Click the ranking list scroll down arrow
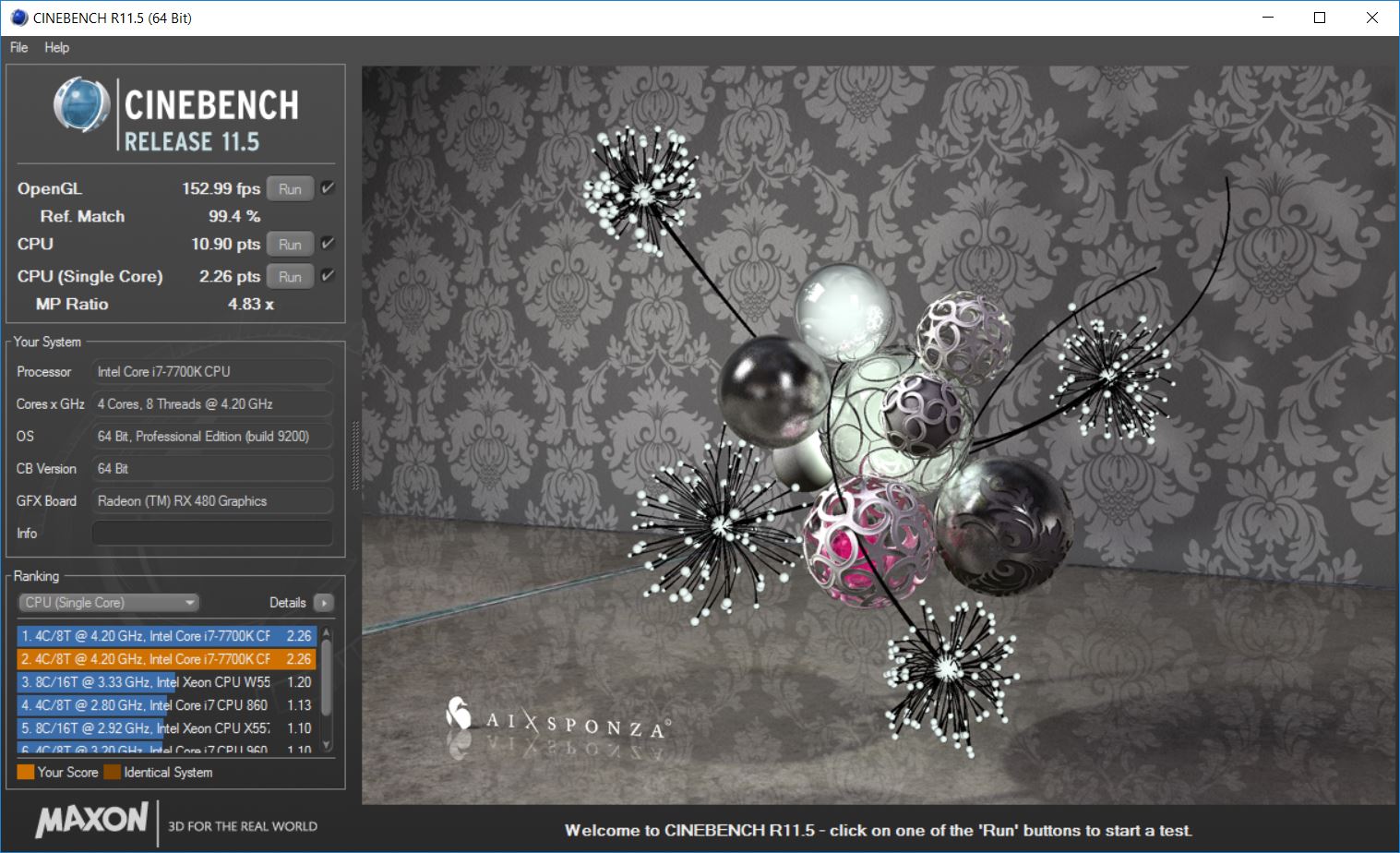1400x853 pixels. pyautogui.click(x=326, y=745)
